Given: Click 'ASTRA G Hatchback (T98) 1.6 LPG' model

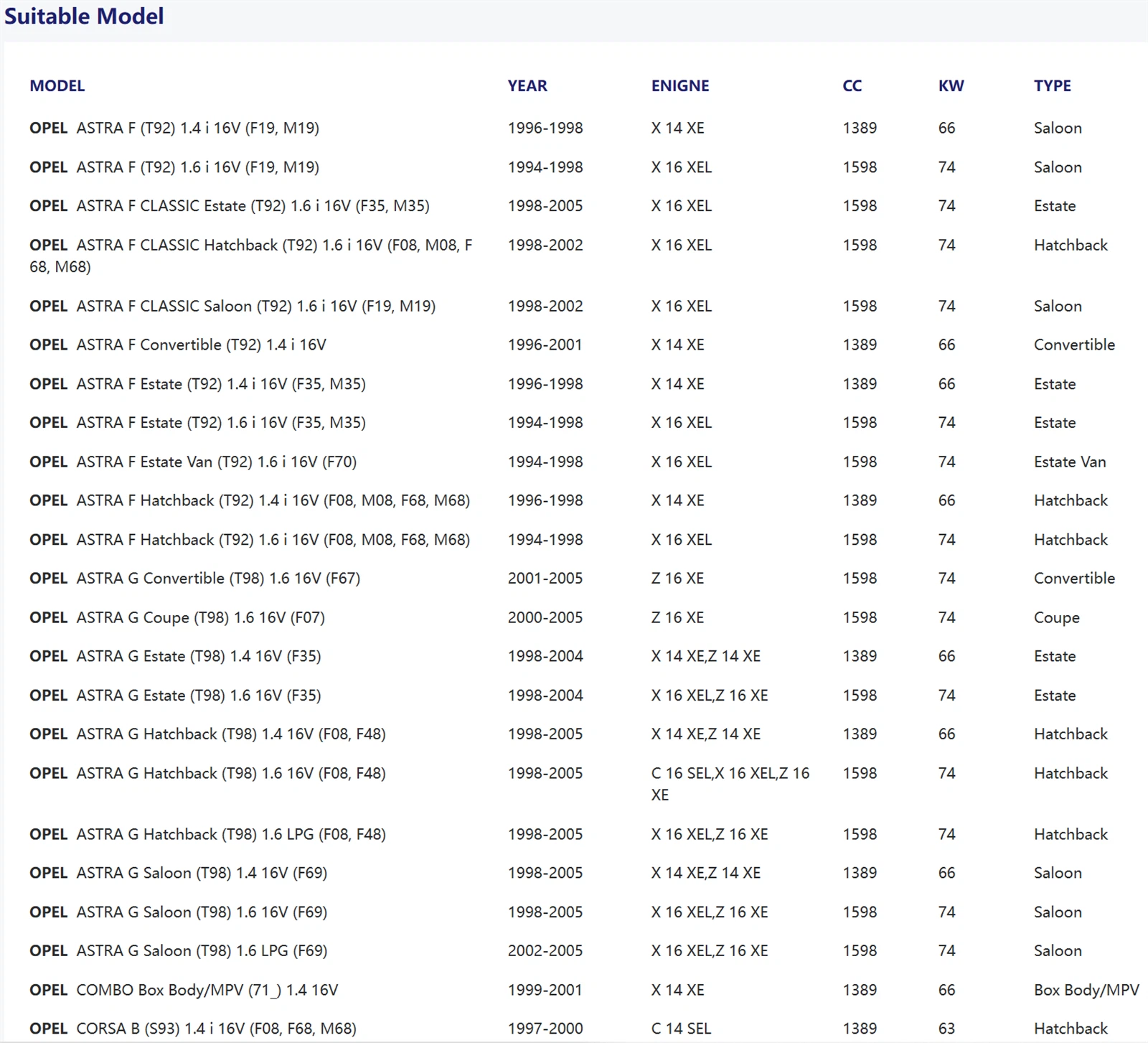Looking at the screenshot, I should pos(207,834).
